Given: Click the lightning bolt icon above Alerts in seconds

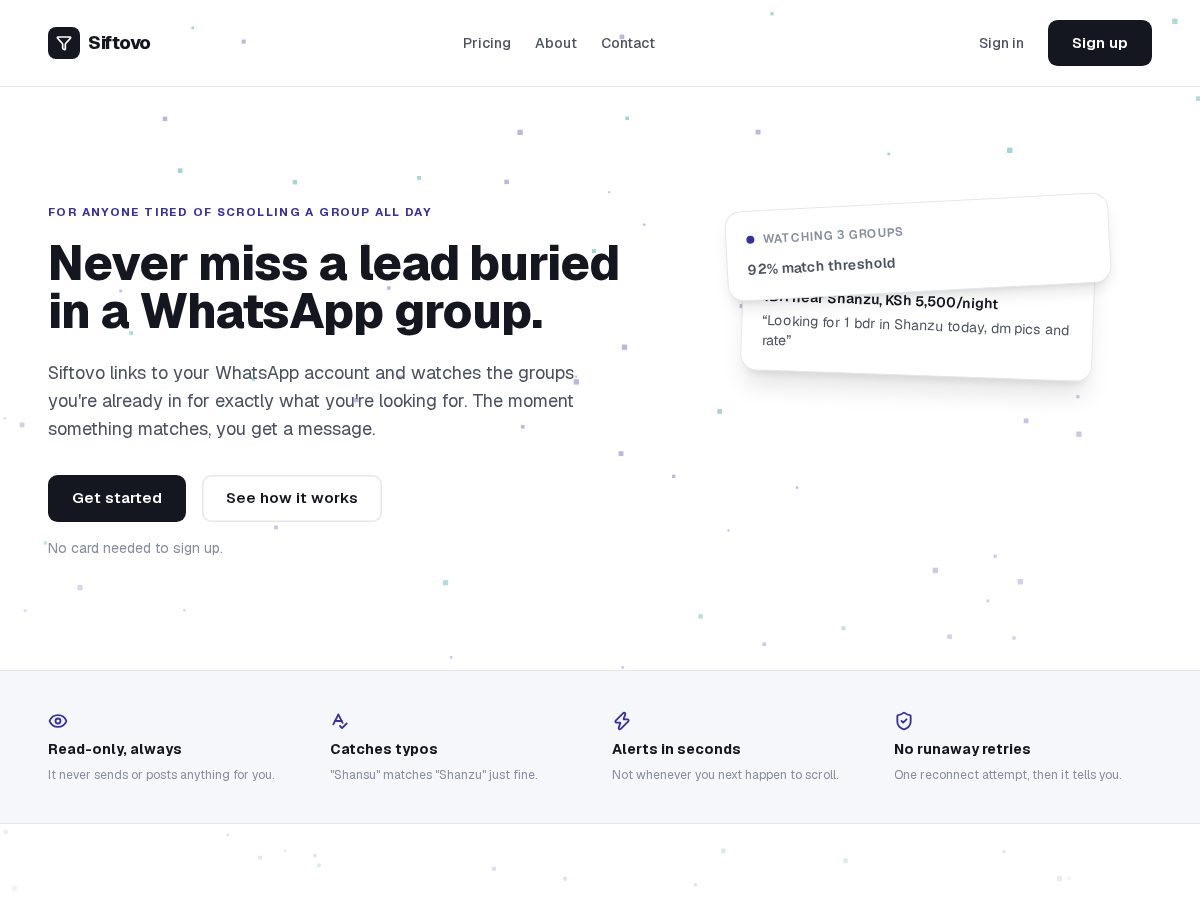Looking at the screenshot, I should [622, 721].
